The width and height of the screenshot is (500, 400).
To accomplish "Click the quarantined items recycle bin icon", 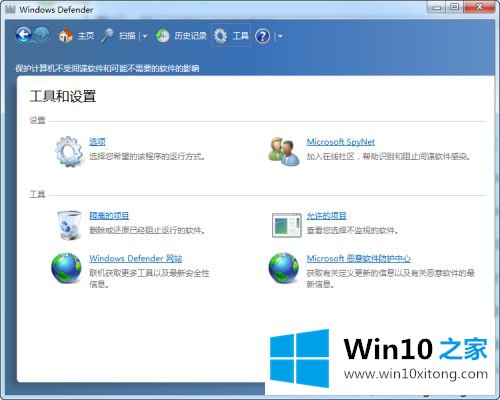I will click(x=69, y=225).
